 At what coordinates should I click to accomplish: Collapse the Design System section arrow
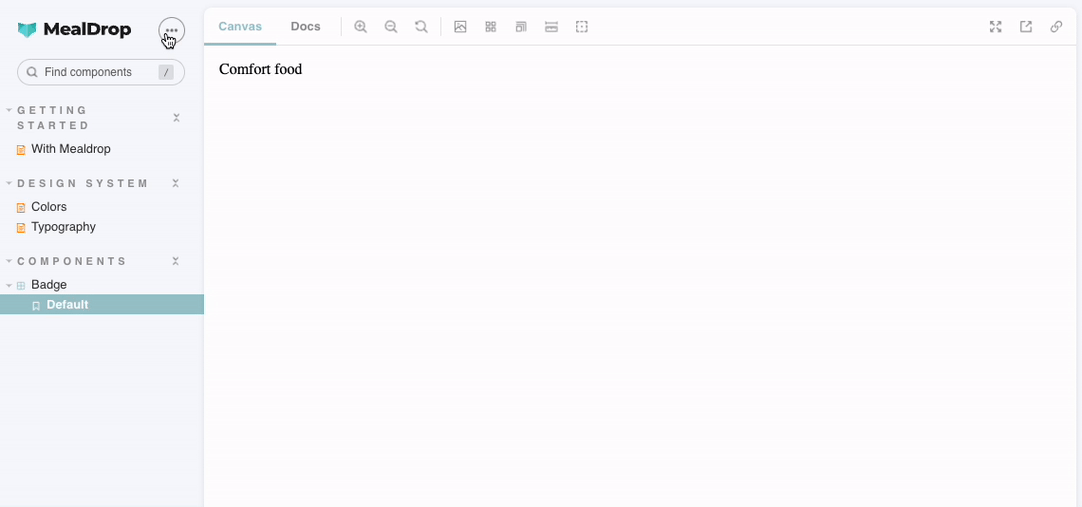click(9, 183)
